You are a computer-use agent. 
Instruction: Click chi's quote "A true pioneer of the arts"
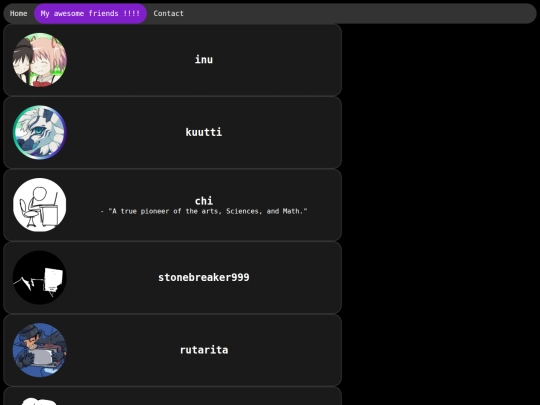tap(204, 211)
